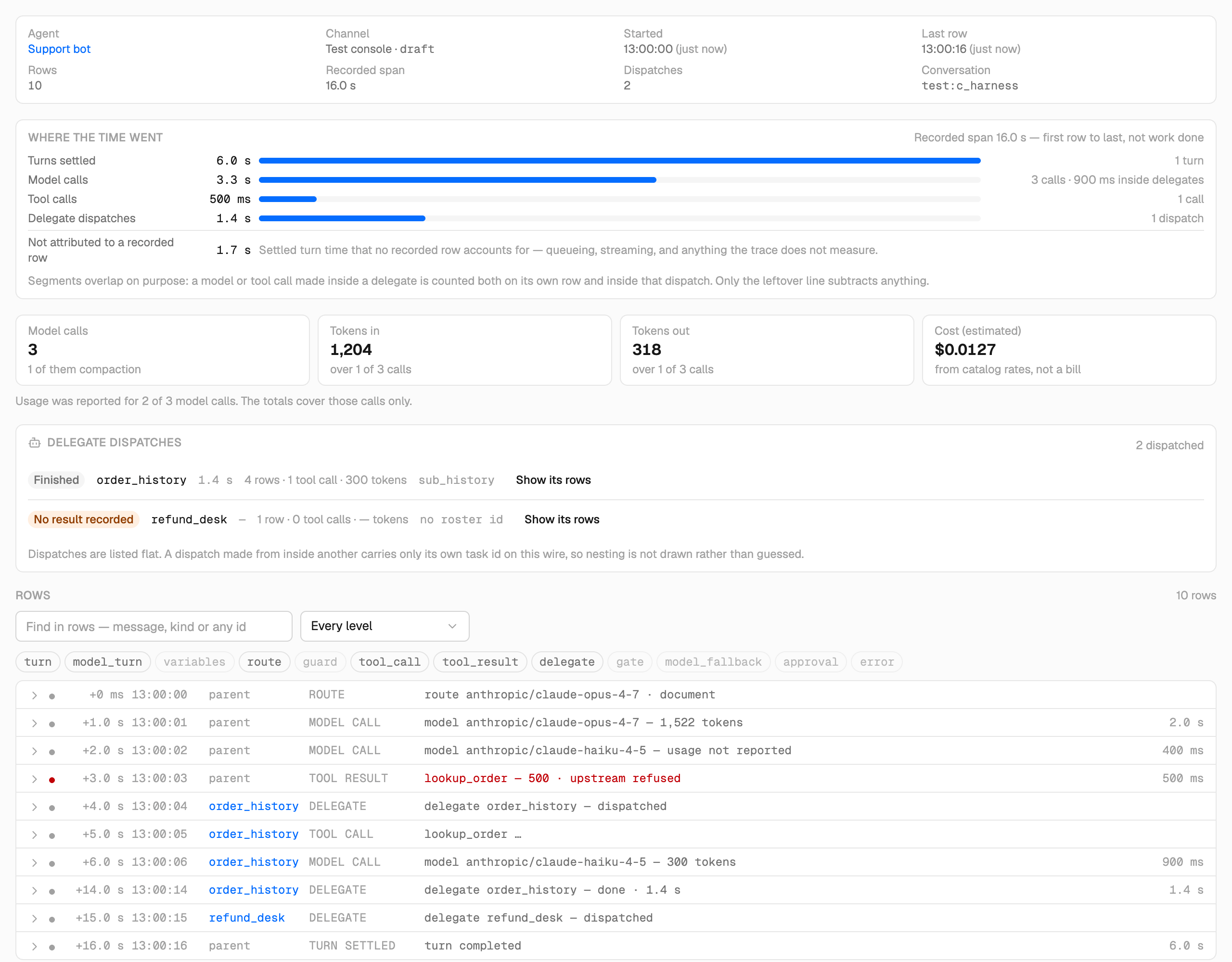Open order_history link in 13:00:06 row
Image resolution: width=1232 pixels, height=962 pixels.
(253, 862)
